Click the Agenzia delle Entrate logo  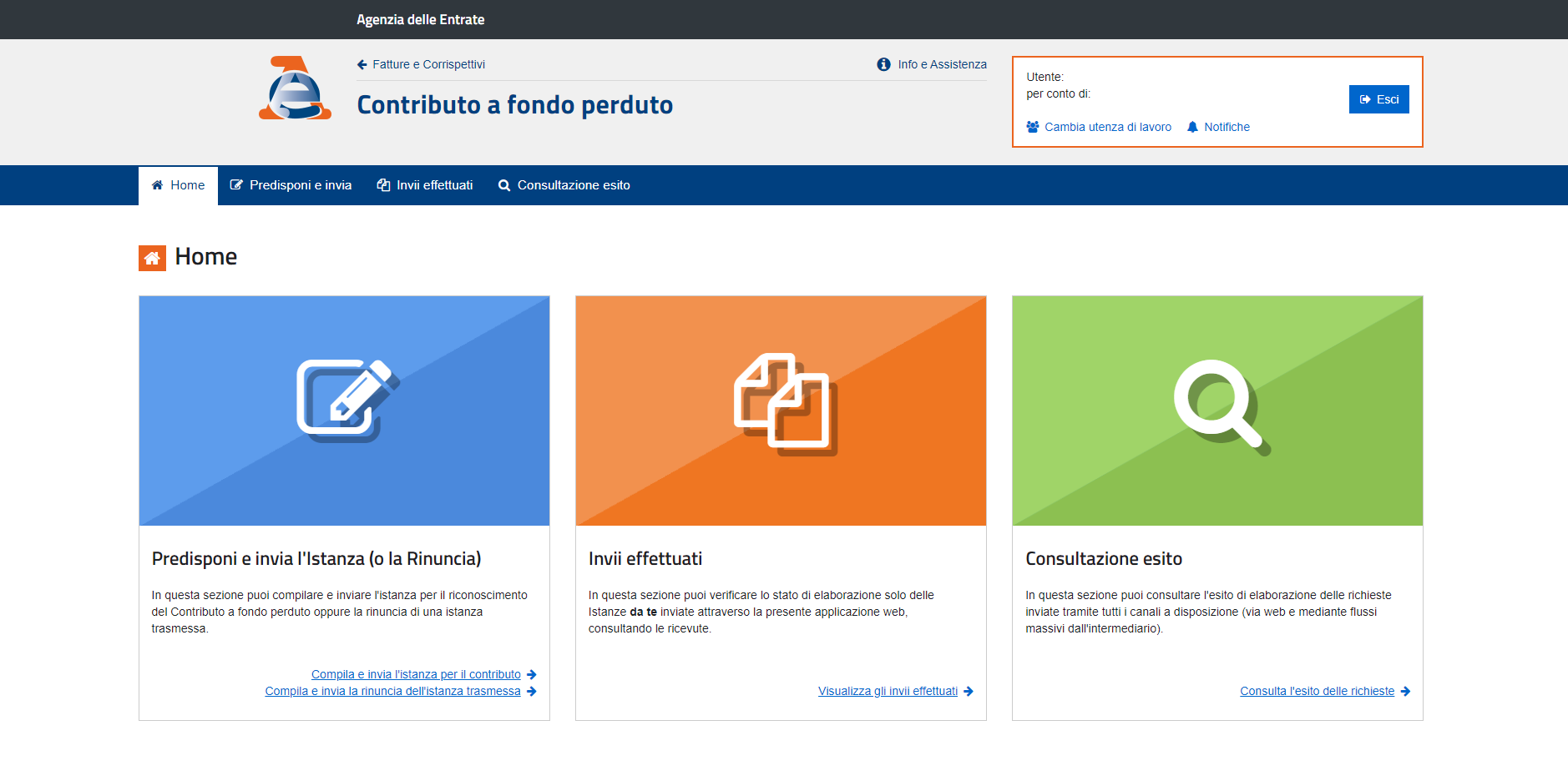point(295,88)
